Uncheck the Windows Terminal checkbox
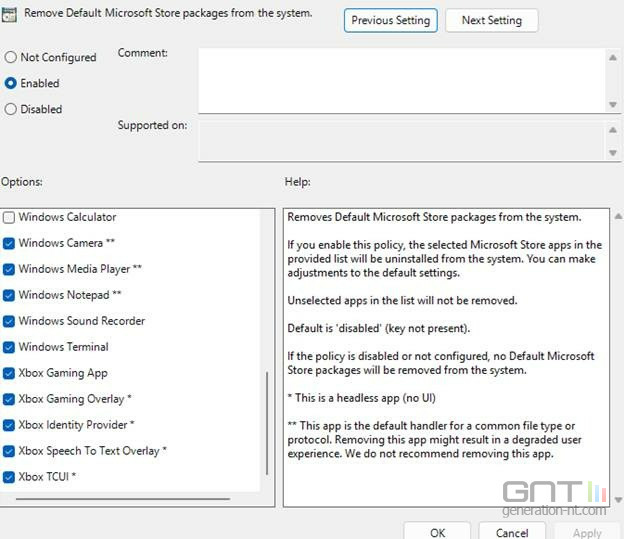Image resolution: width=624 pixels, height=539 pixels. coord(9,348)
